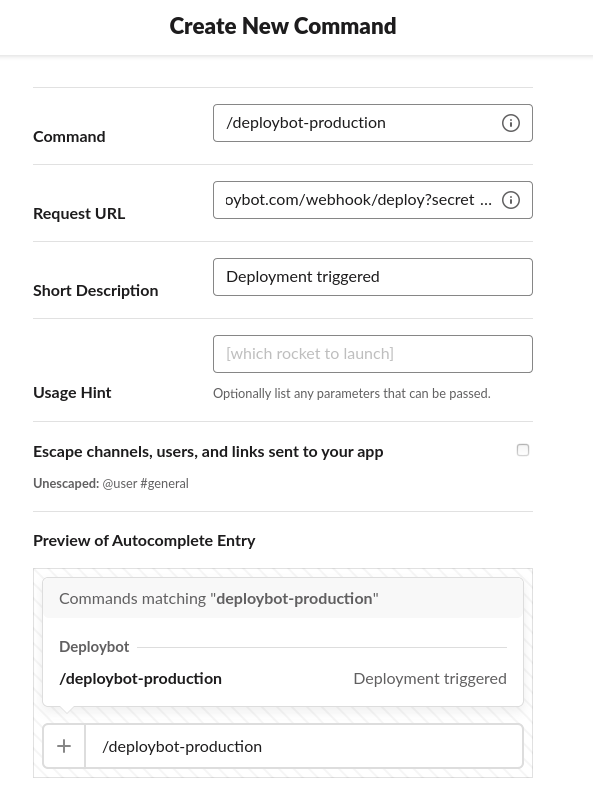Select the Short Description field 'Deployment triggered'

point(373,277)
